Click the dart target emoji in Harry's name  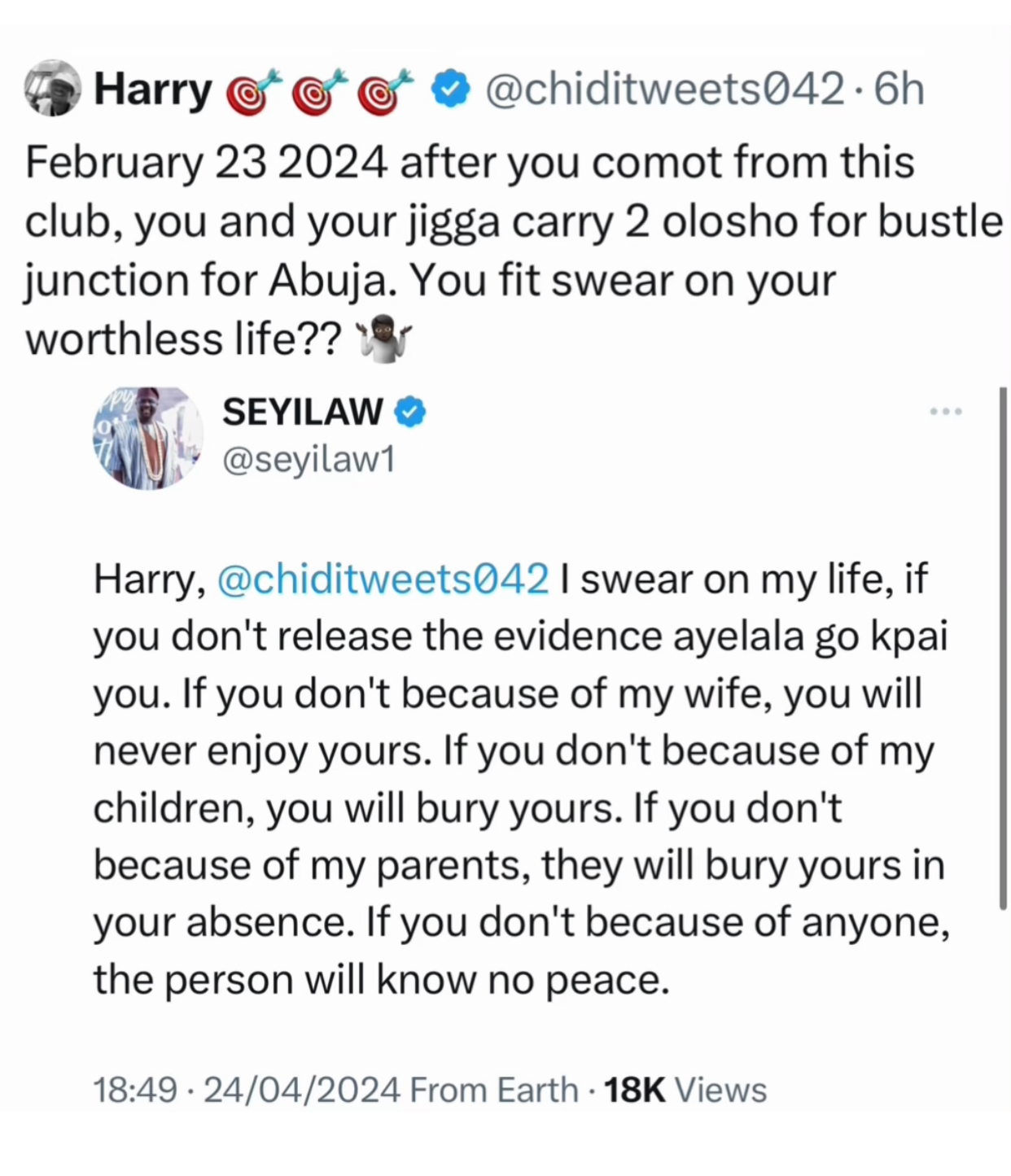(248, 90)
